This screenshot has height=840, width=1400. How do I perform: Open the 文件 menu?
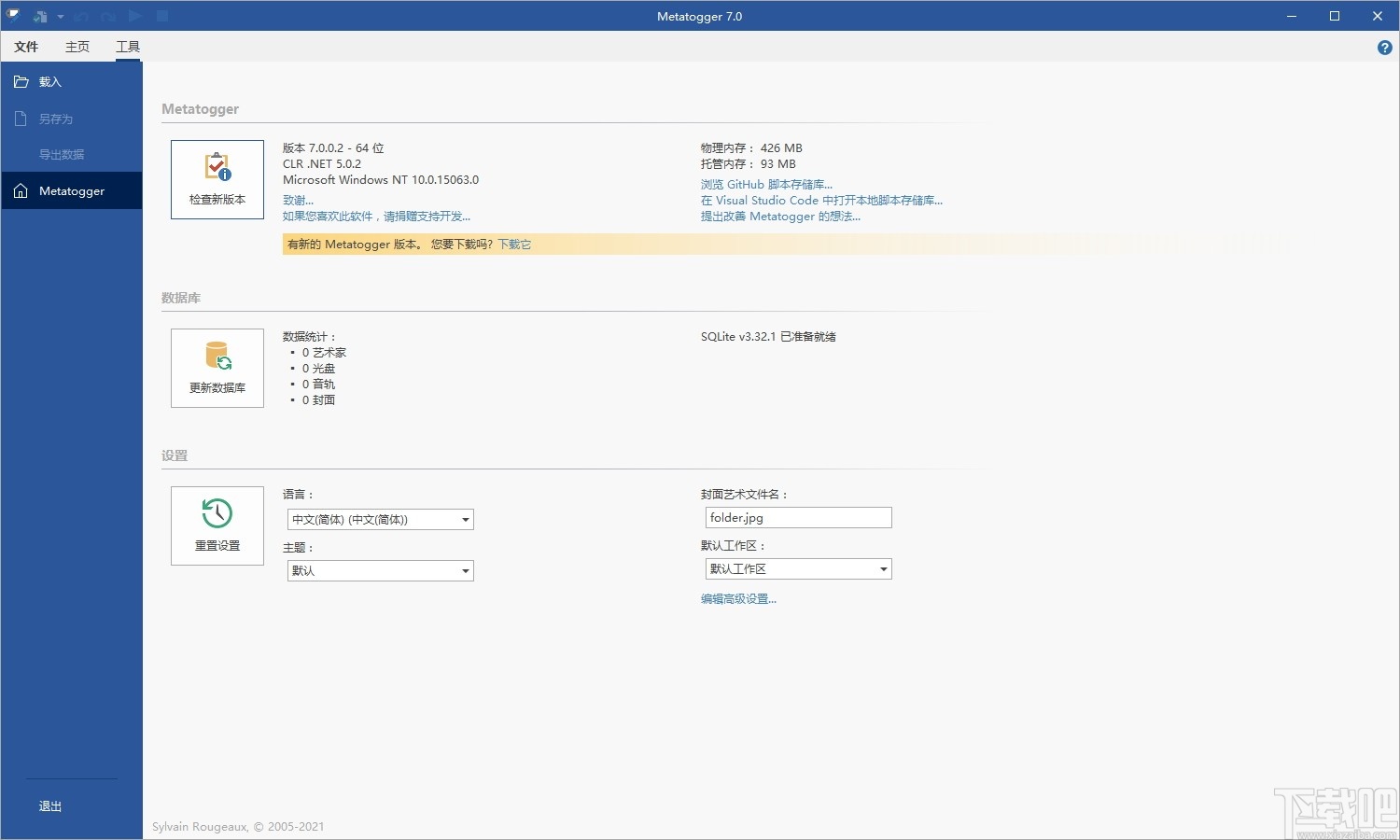25,46
